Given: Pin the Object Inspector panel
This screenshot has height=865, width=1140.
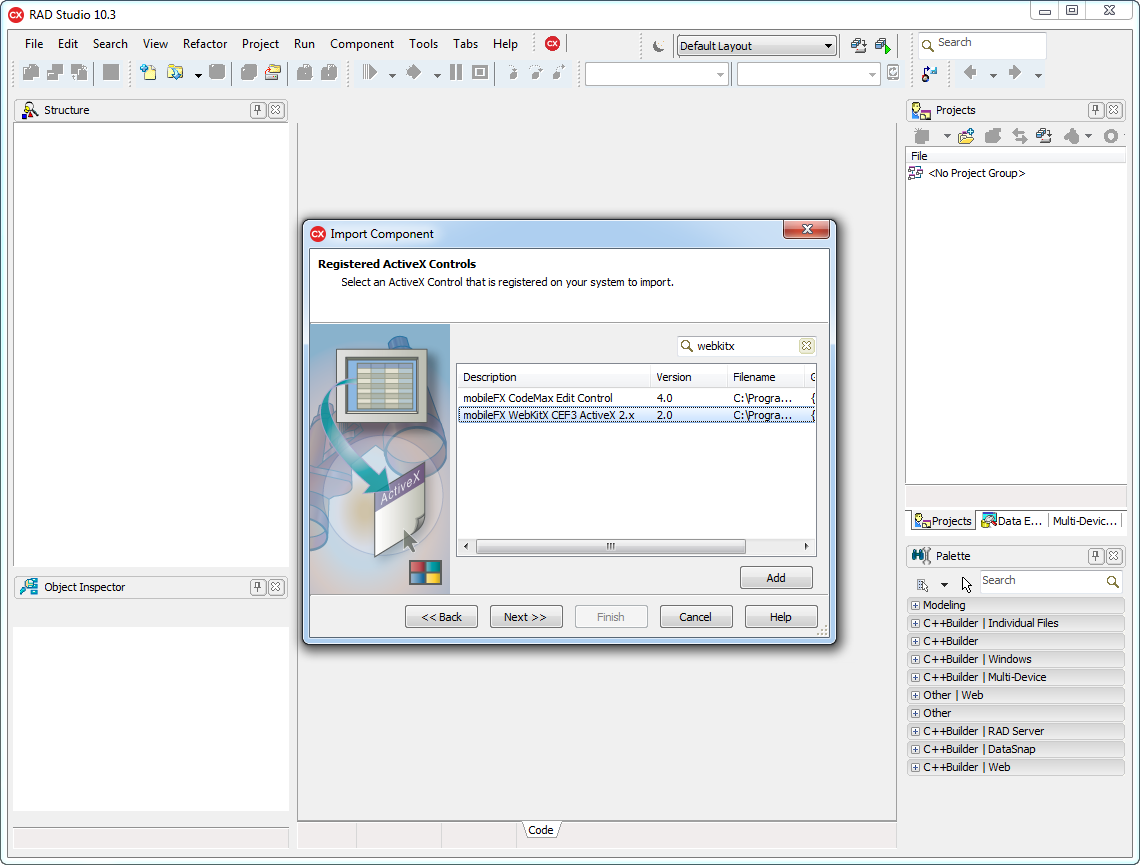Looking at the screenshot, I should click(x=257, y=587).
